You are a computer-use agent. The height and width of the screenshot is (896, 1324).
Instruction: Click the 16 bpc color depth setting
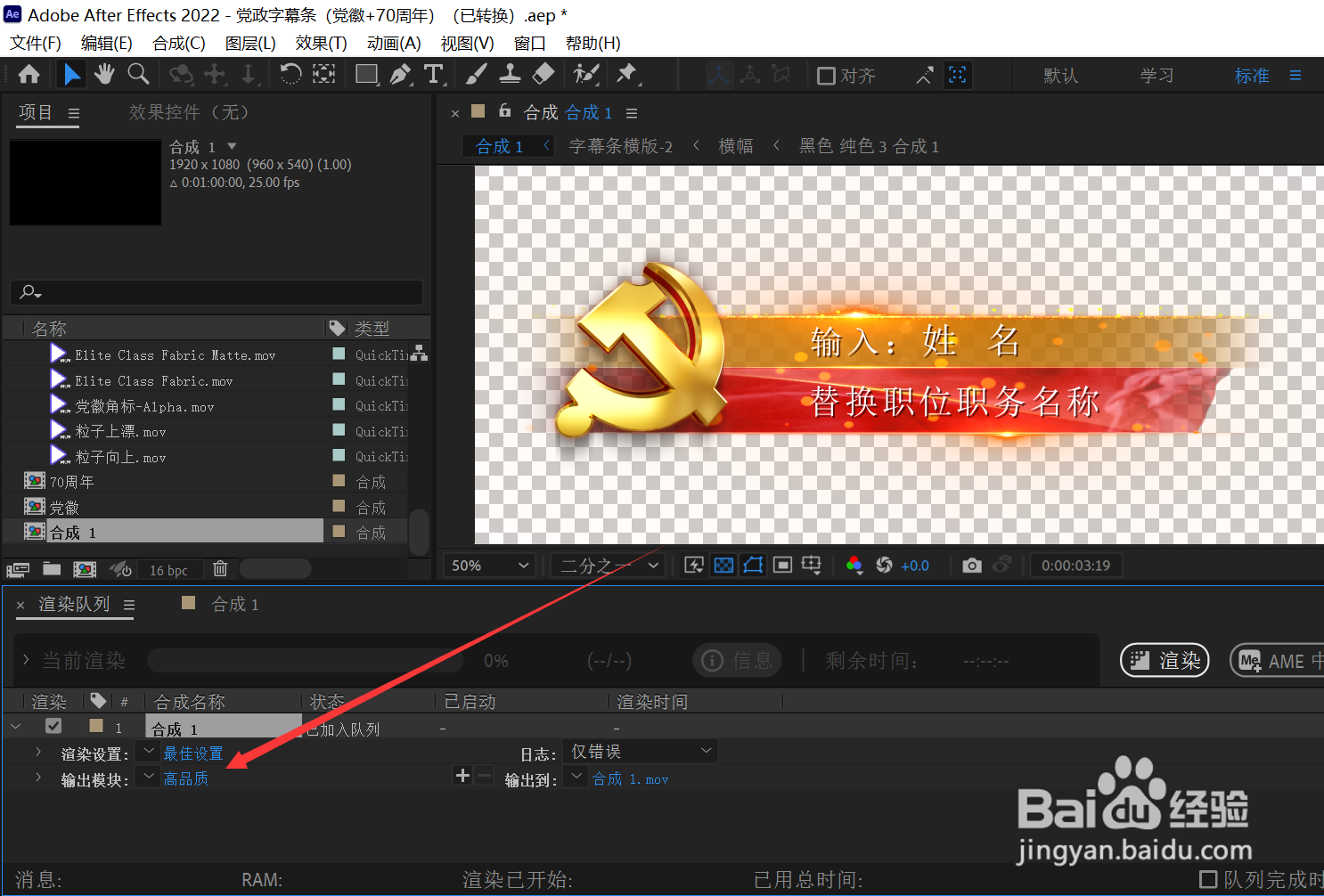point(168,570)
